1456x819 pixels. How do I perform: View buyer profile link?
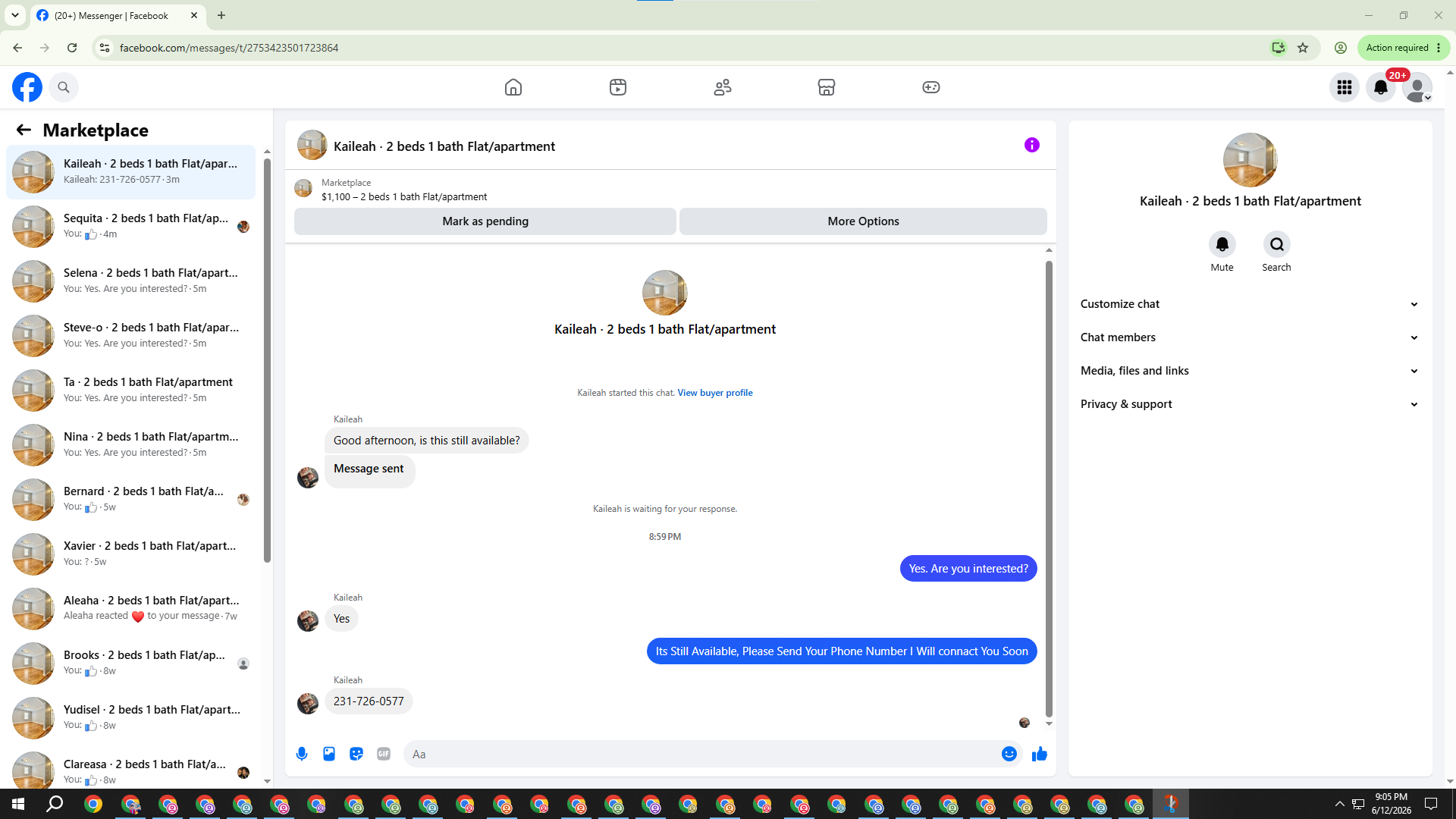715,393
